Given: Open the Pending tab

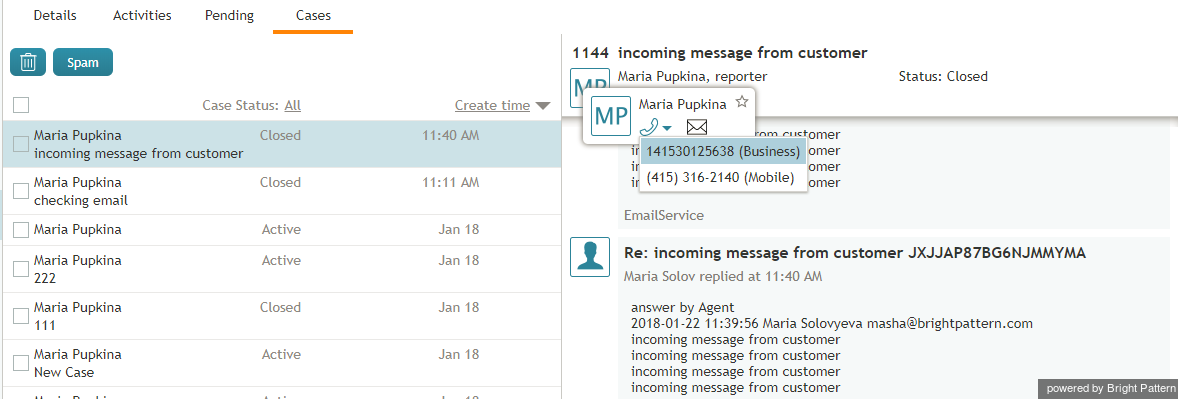Looking at the screenshot, I should pos(229,15).
